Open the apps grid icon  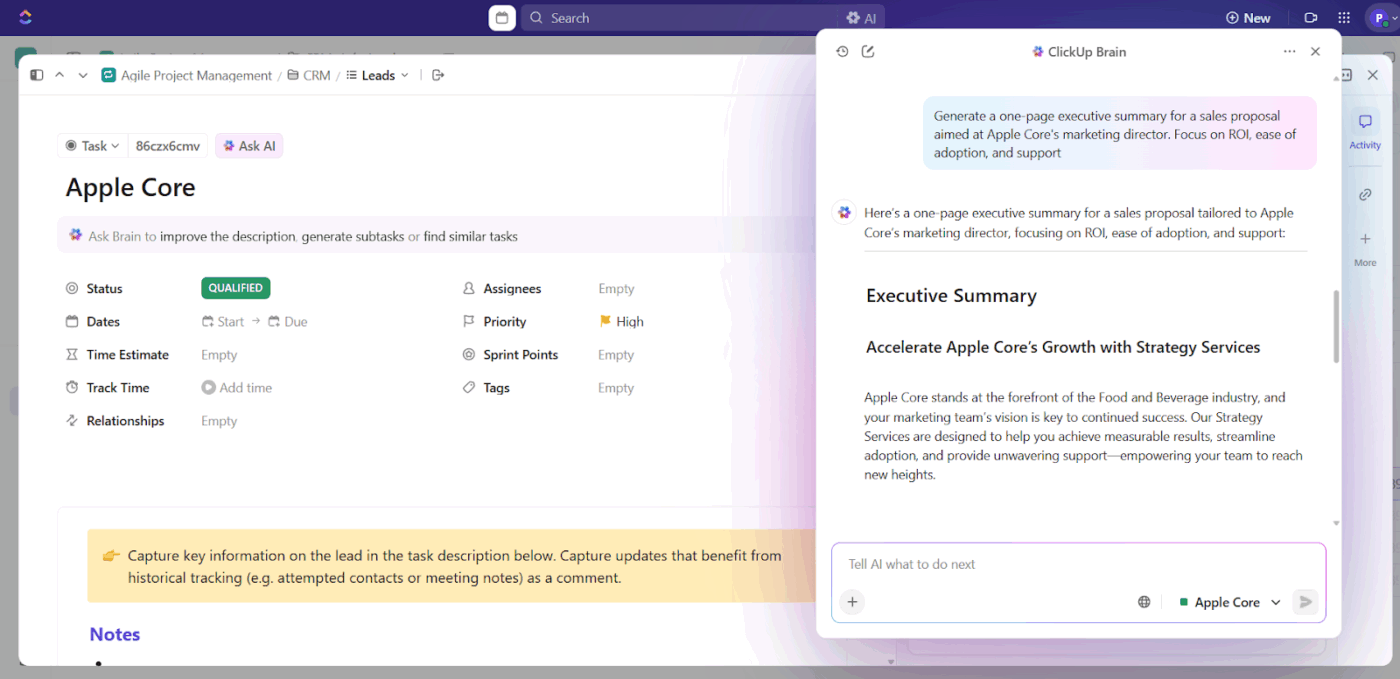click(x=1344, y=18)
